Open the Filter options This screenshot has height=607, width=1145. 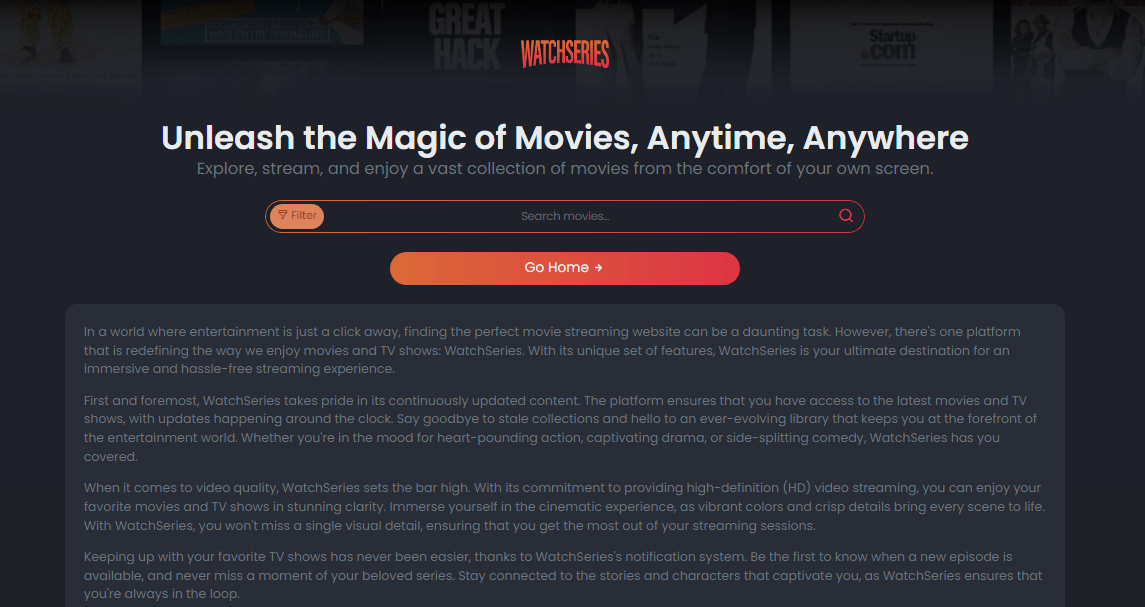point(297,215)
